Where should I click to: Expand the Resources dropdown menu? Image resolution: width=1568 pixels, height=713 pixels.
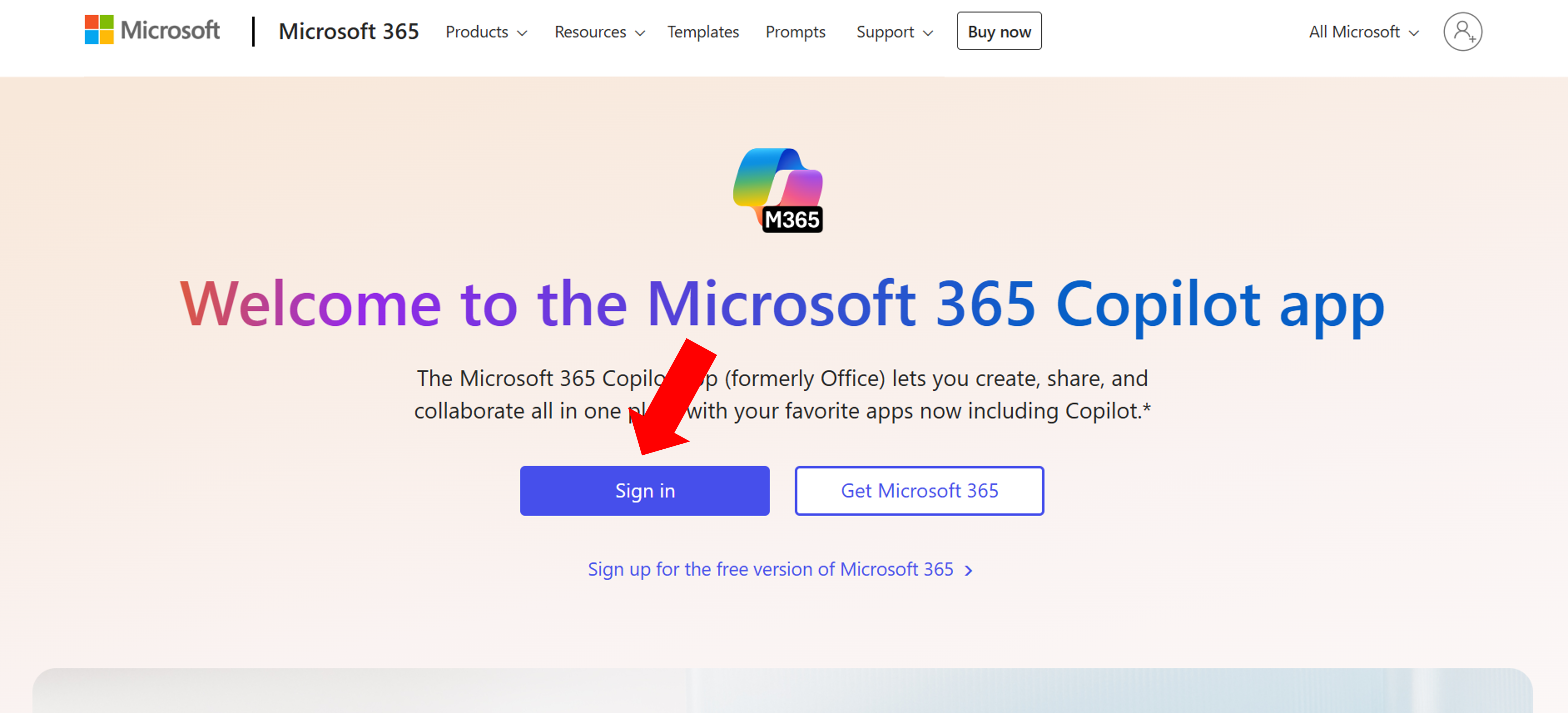click(x=599, y=32)
